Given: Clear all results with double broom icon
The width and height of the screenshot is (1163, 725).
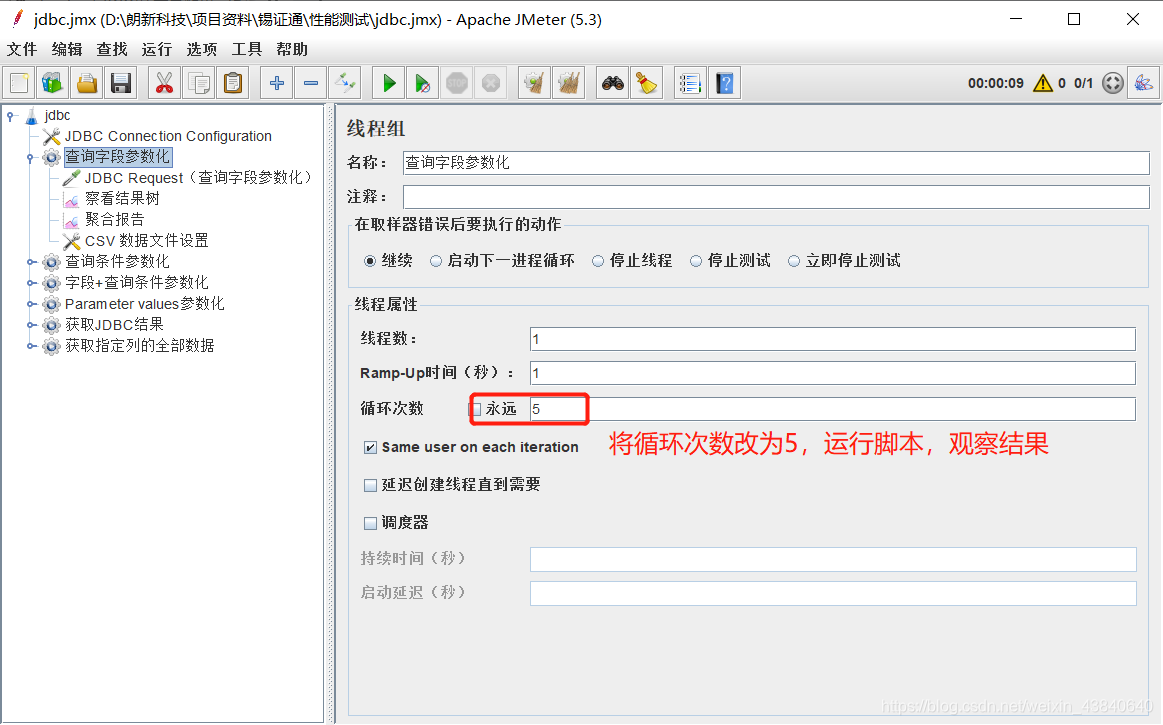Looking at the screenshot, I should 569,83.
